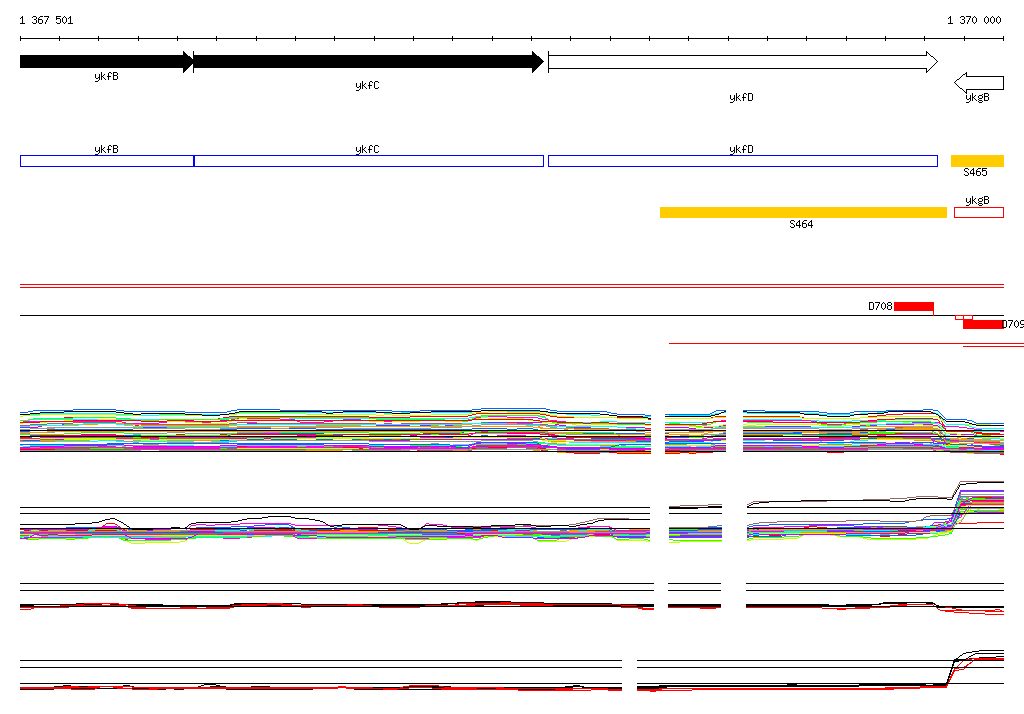1024x714 pixels.
Task: Click the S464 label text
Action: [x=801, y=224]
